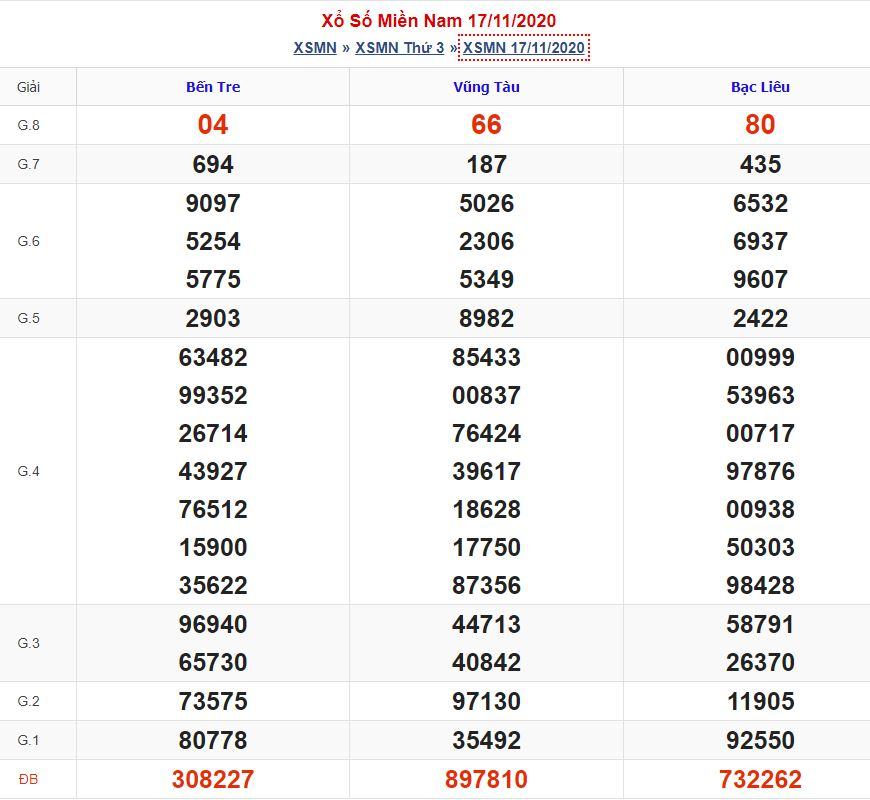The height and width of the screenshot is (800, 870).
Task: Click the G.7 number 435
Action: pos(760,165)
